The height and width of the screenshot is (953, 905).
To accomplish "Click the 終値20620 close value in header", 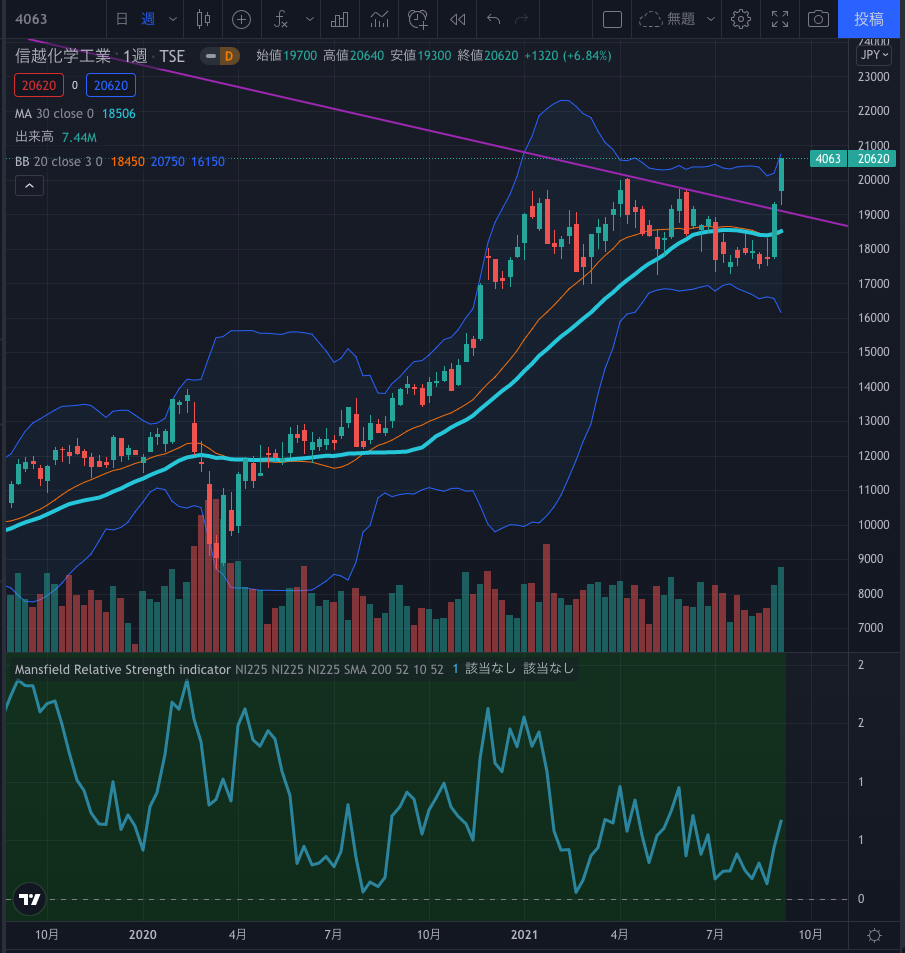I will click(487, 56).
